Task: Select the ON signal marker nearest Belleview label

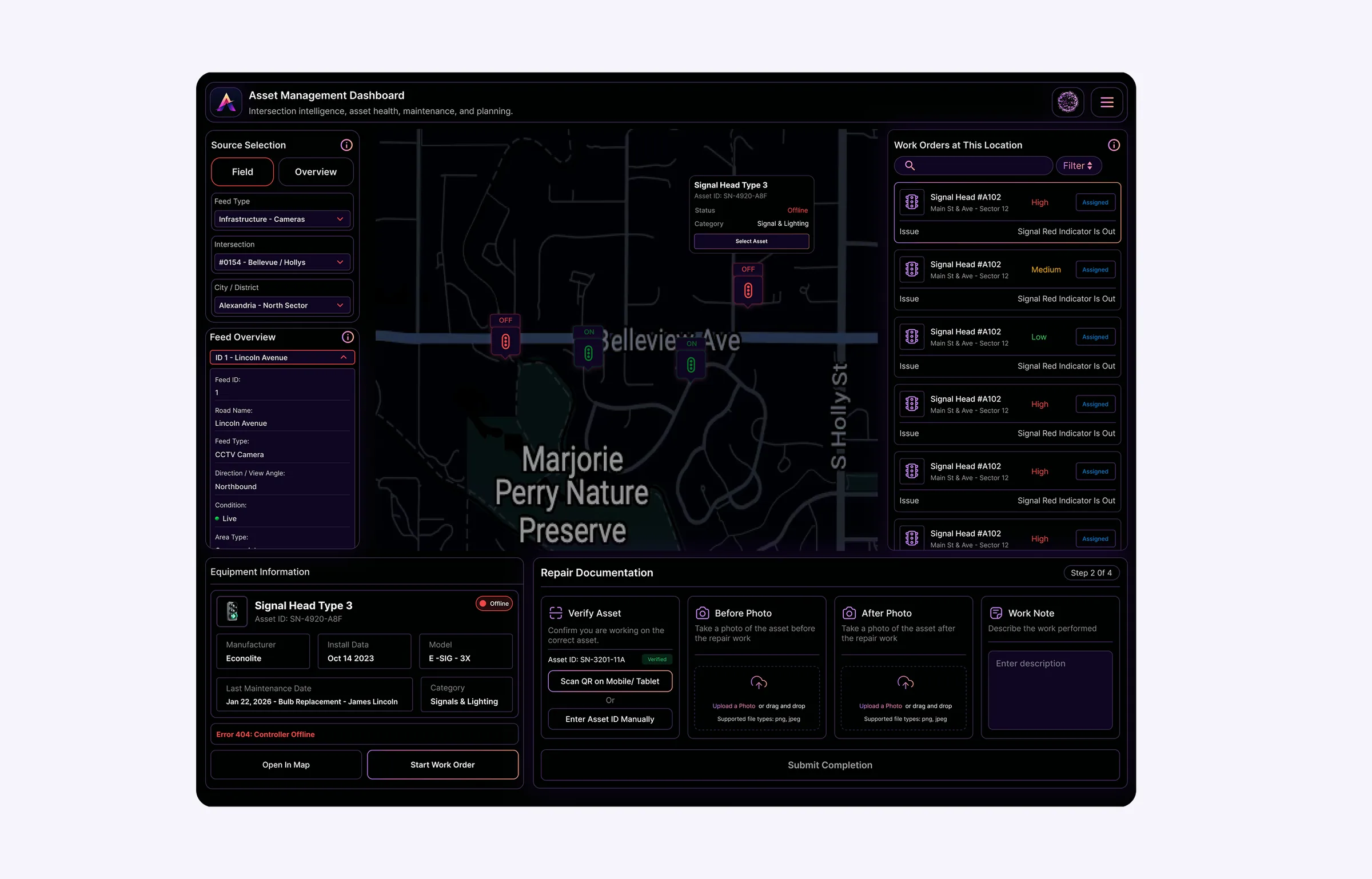Action: click(589, 348)
